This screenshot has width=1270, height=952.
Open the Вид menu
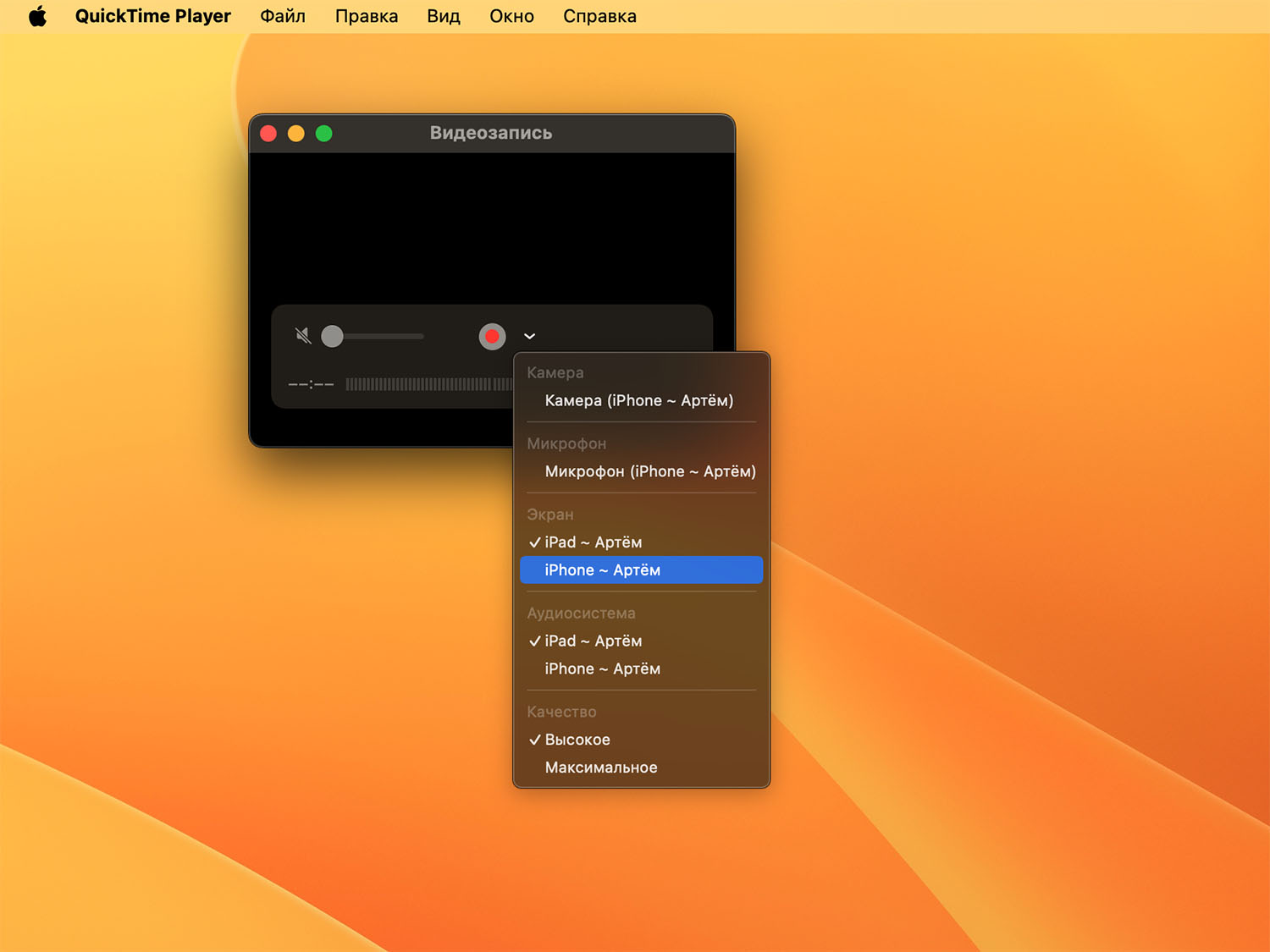pos(444,16)
